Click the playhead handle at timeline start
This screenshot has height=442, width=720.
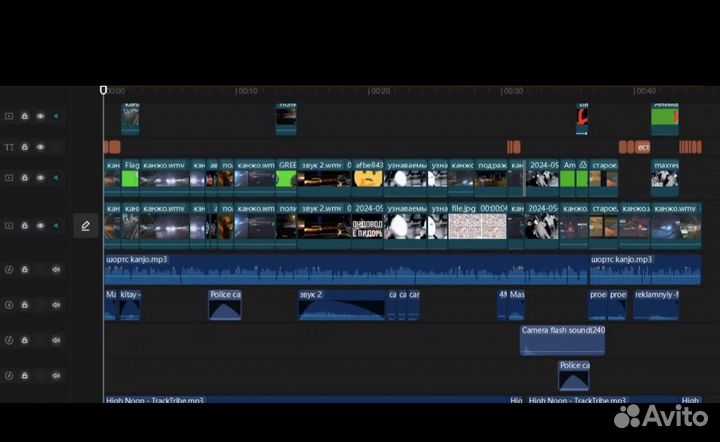pyautogui.click(x=103, y=90)
